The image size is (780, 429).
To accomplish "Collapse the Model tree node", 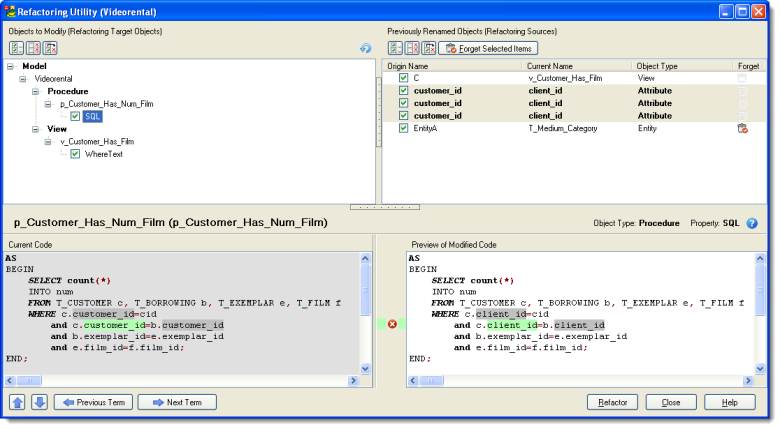I will tap(10, 66).
